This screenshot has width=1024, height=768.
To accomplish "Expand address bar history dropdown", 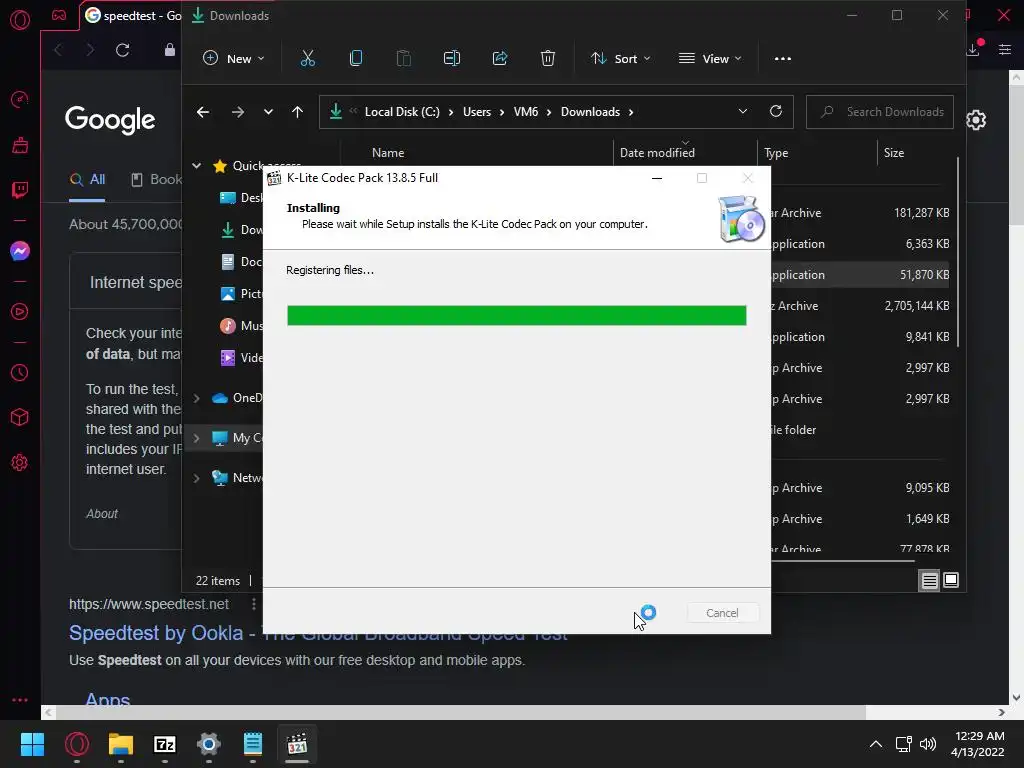I will 743,112.
